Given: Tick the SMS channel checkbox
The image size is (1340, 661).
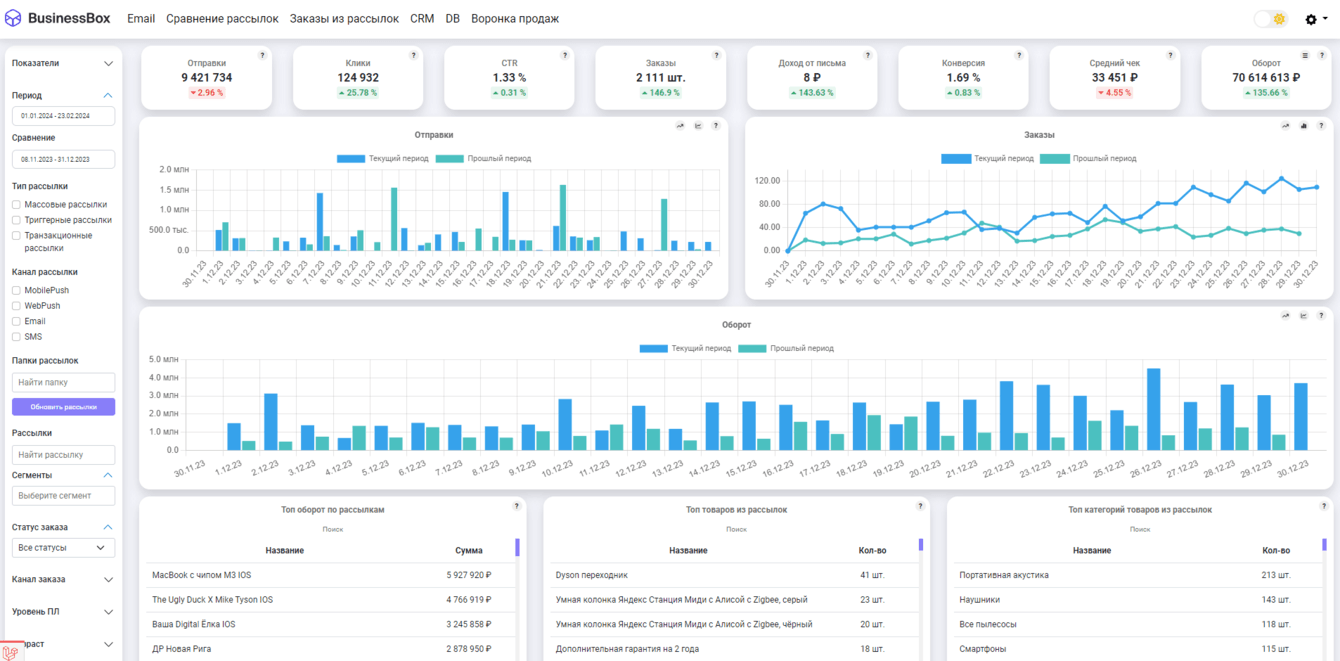Looking at the screenshot, I should [16, 337].
